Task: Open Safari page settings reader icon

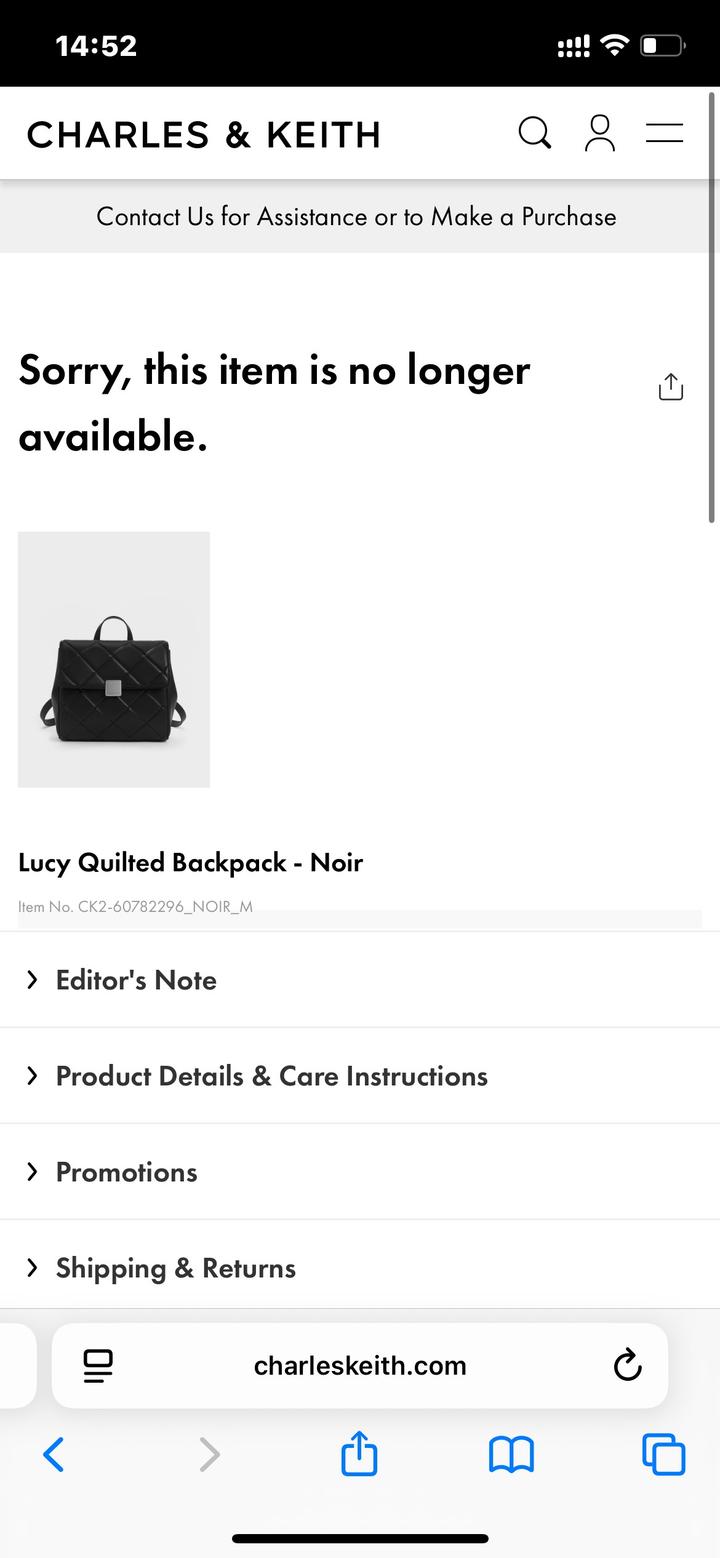Action: pyautogui.click(x=98, y=1365)
